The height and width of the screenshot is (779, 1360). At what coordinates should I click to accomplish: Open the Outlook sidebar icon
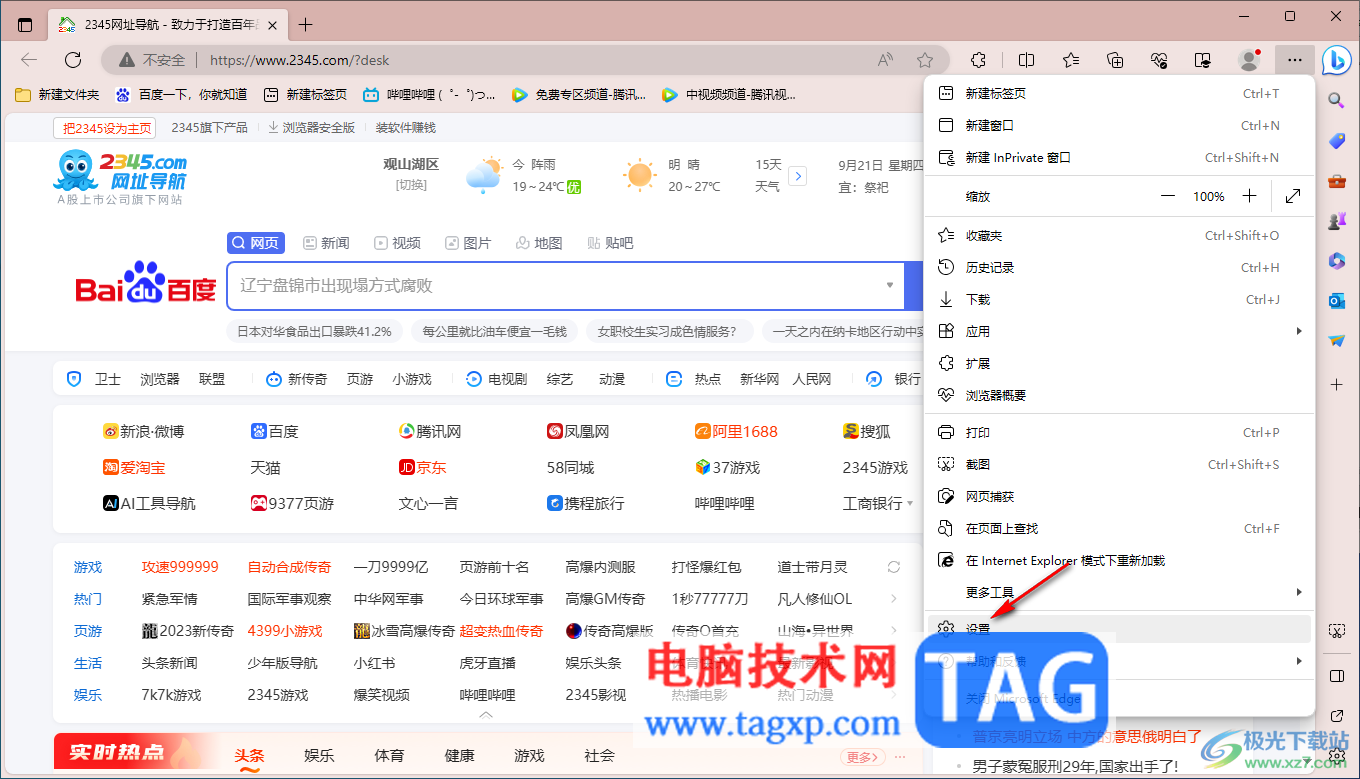coord(1337,301)
